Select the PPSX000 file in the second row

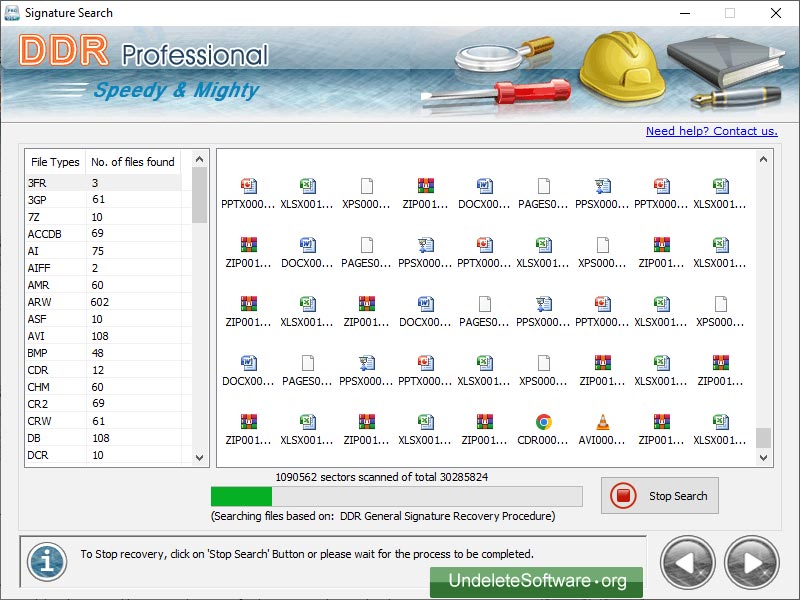click(426, 253)
